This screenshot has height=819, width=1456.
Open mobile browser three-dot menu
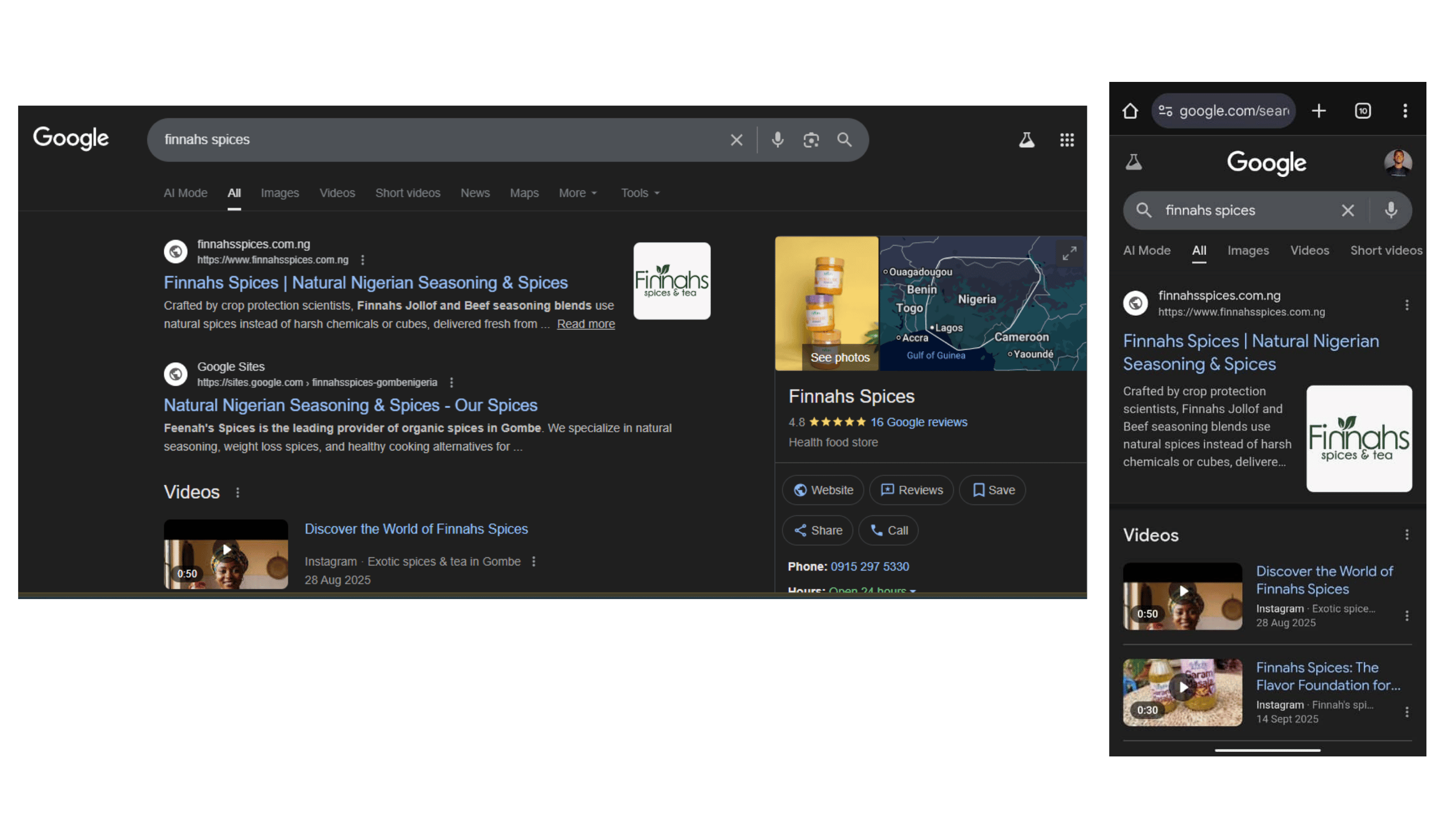(1405, 111)
